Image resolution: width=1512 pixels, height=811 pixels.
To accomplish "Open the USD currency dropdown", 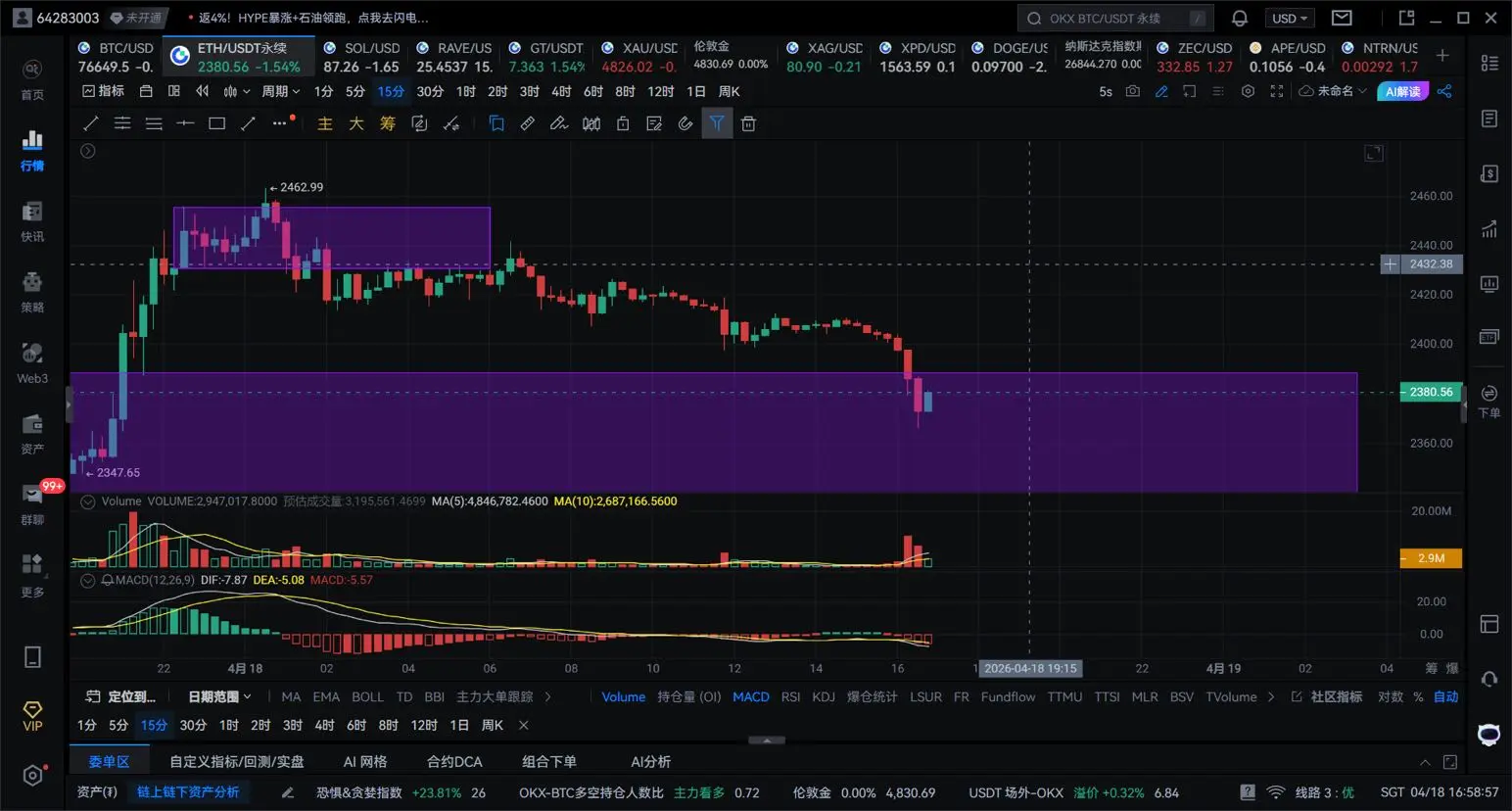I will pos(1290,18).
